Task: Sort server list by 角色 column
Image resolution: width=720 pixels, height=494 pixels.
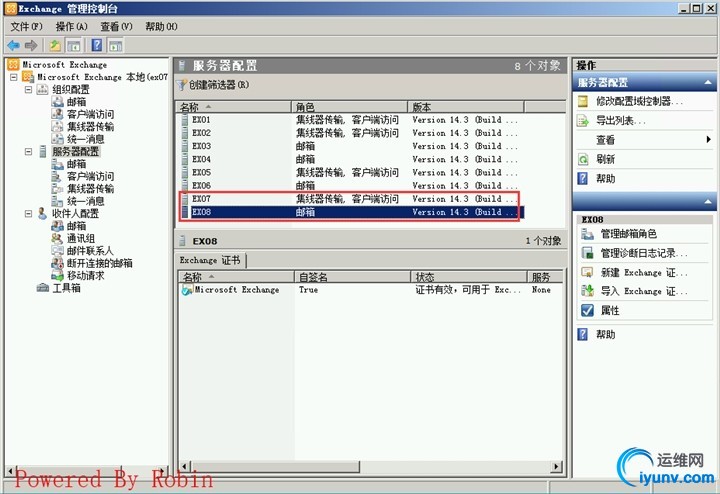Action: [349, 107]
